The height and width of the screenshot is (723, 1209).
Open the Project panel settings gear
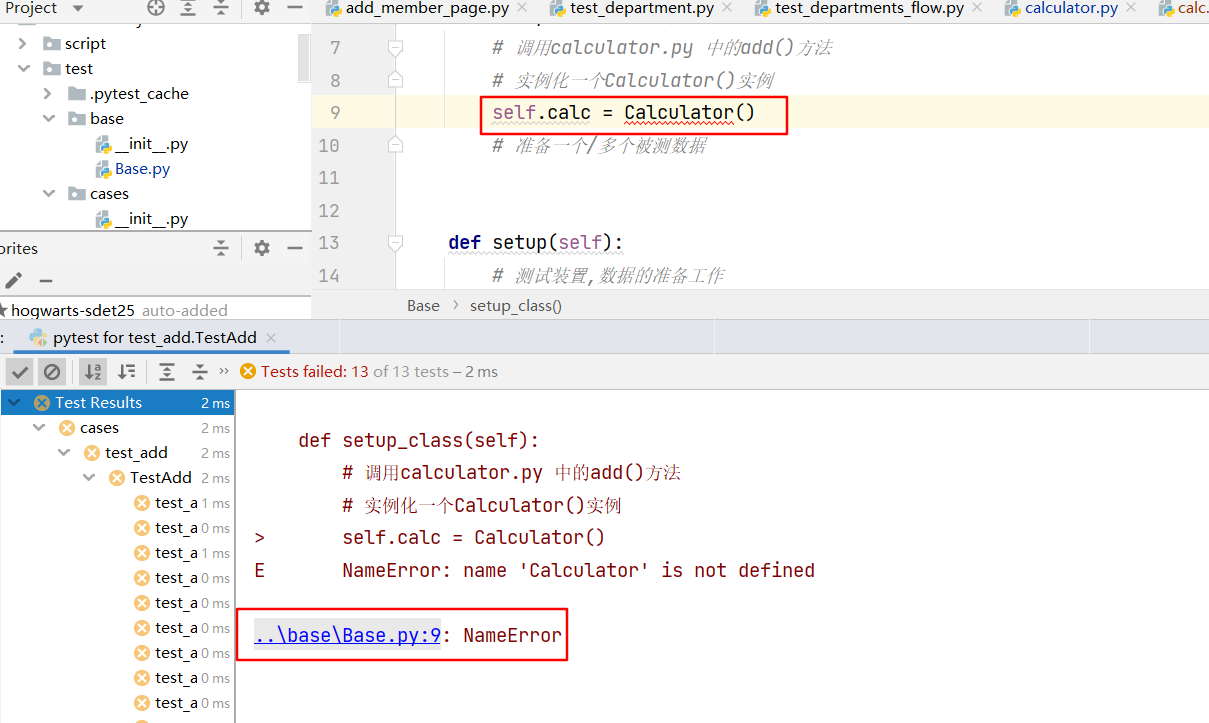pos(262,8)
